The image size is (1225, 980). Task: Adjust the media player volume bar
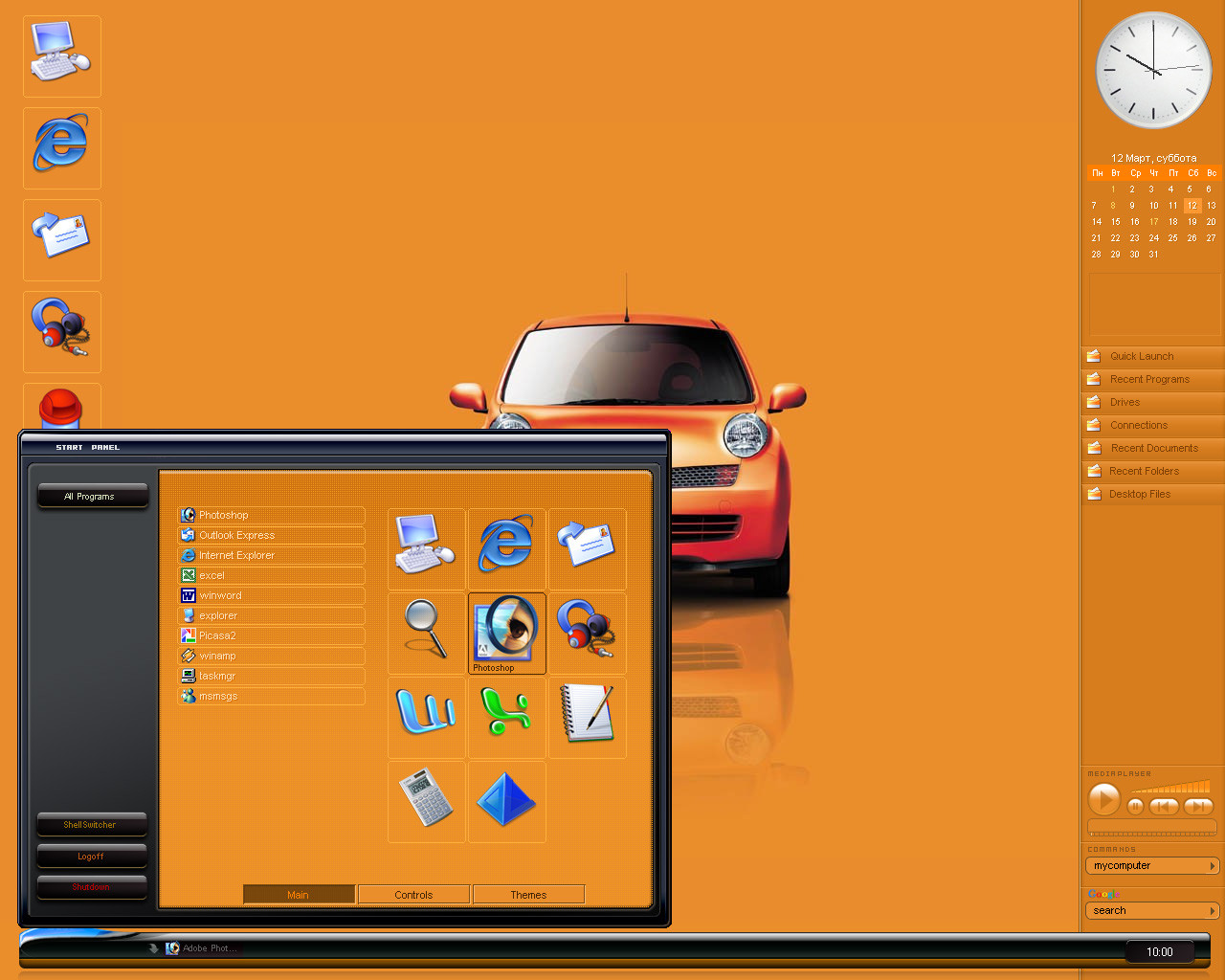(x=1169, y=788)
